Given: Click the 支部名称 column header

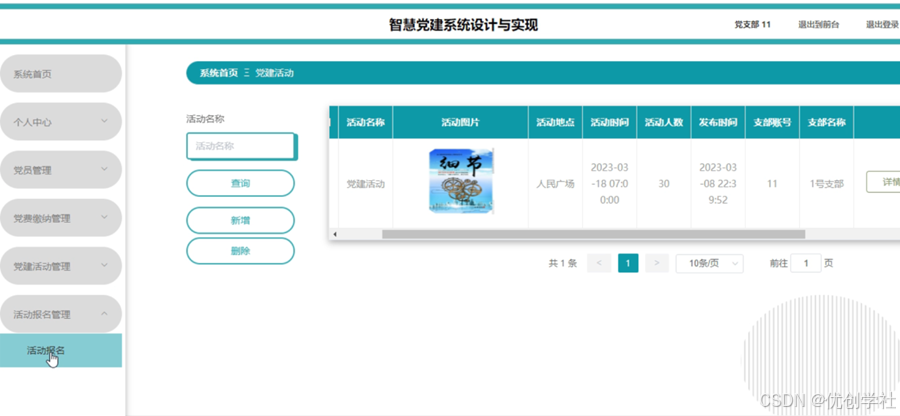Looking at the screenshot, I should (827, 122).
